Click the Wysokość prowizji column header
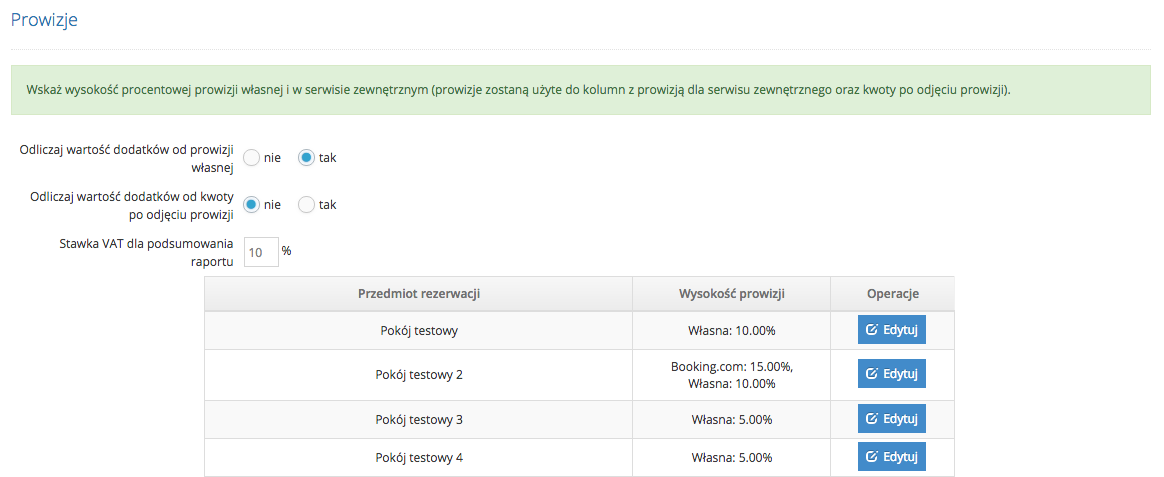 coord(732,294)
